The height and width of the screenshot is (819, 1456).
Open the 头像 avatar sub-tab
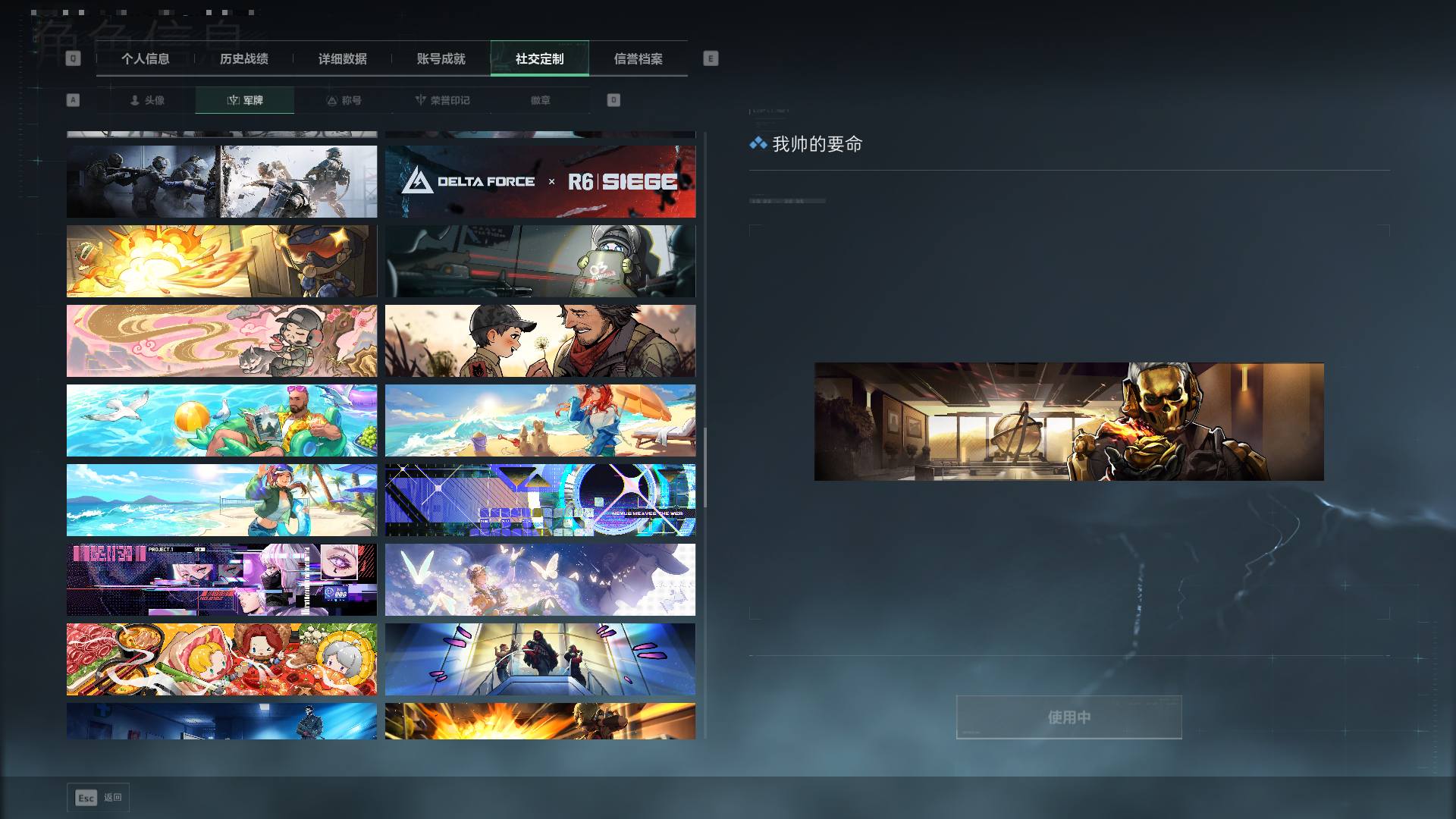146,100
